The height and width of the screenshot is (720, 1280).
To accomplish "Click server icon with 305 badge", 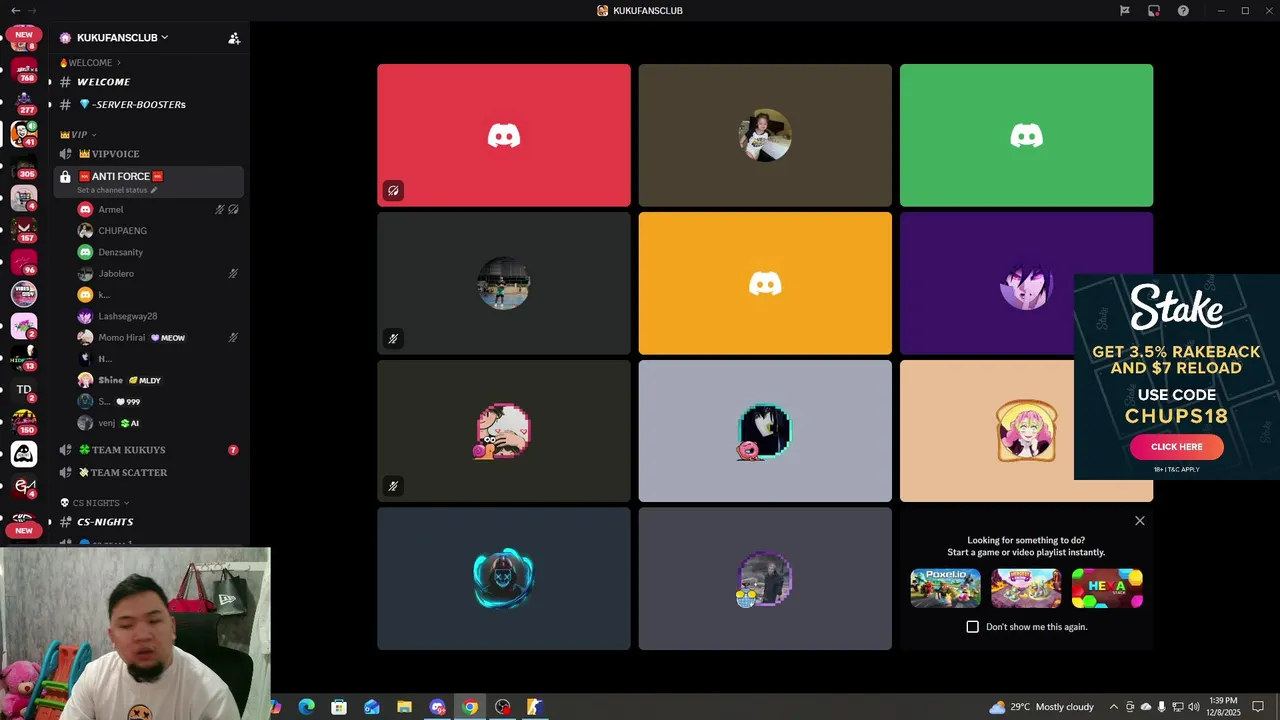I will point(24,166).
